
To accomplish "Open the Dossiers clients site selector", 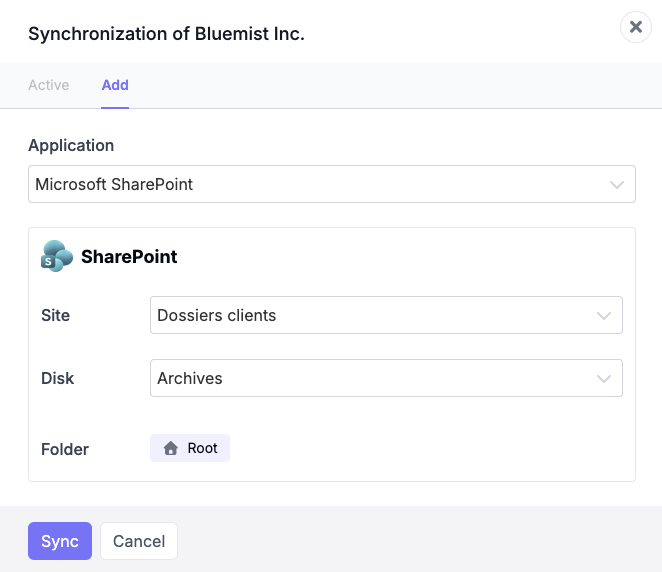I will [386, 315].
